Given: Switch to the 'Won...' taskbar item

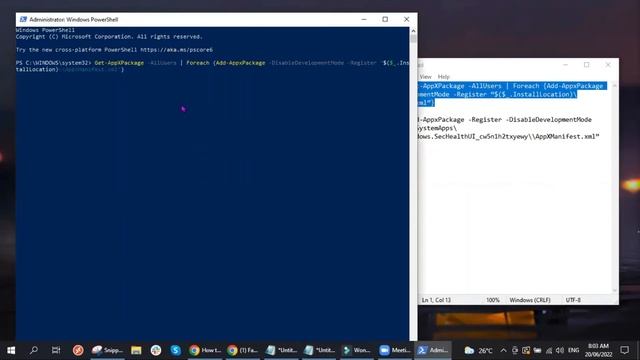Looking at the screenshot, I should pyautogui.click(x=357, y=350).
